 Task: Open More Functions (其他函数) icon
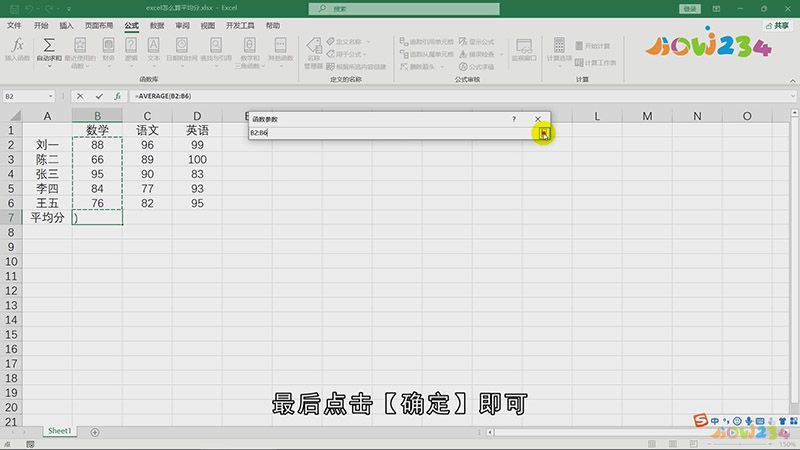pos(280,45)
